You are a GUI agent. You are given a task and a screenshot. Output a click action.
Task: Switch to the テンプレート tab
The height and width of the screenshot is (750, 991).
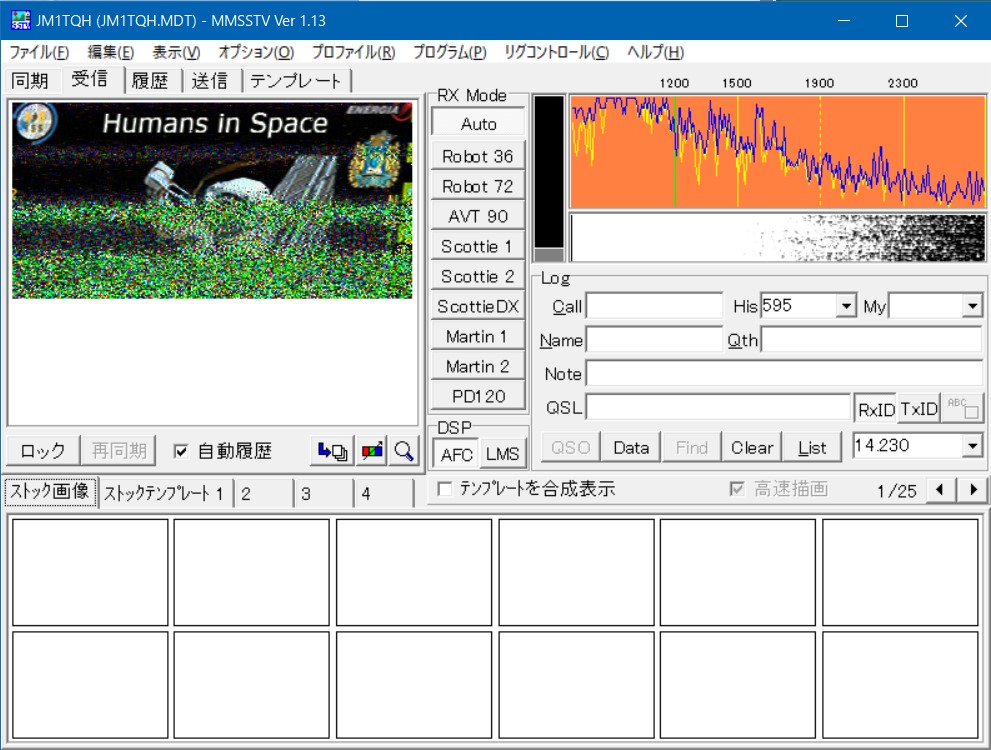point(295,80)
